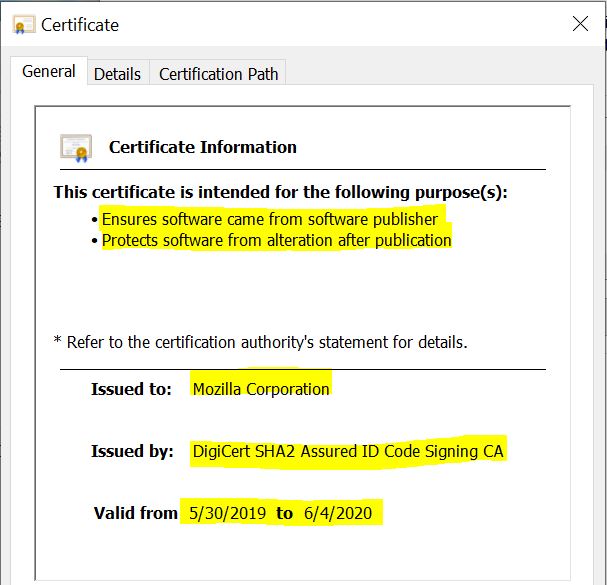Select the General tab

click(49, 72)
